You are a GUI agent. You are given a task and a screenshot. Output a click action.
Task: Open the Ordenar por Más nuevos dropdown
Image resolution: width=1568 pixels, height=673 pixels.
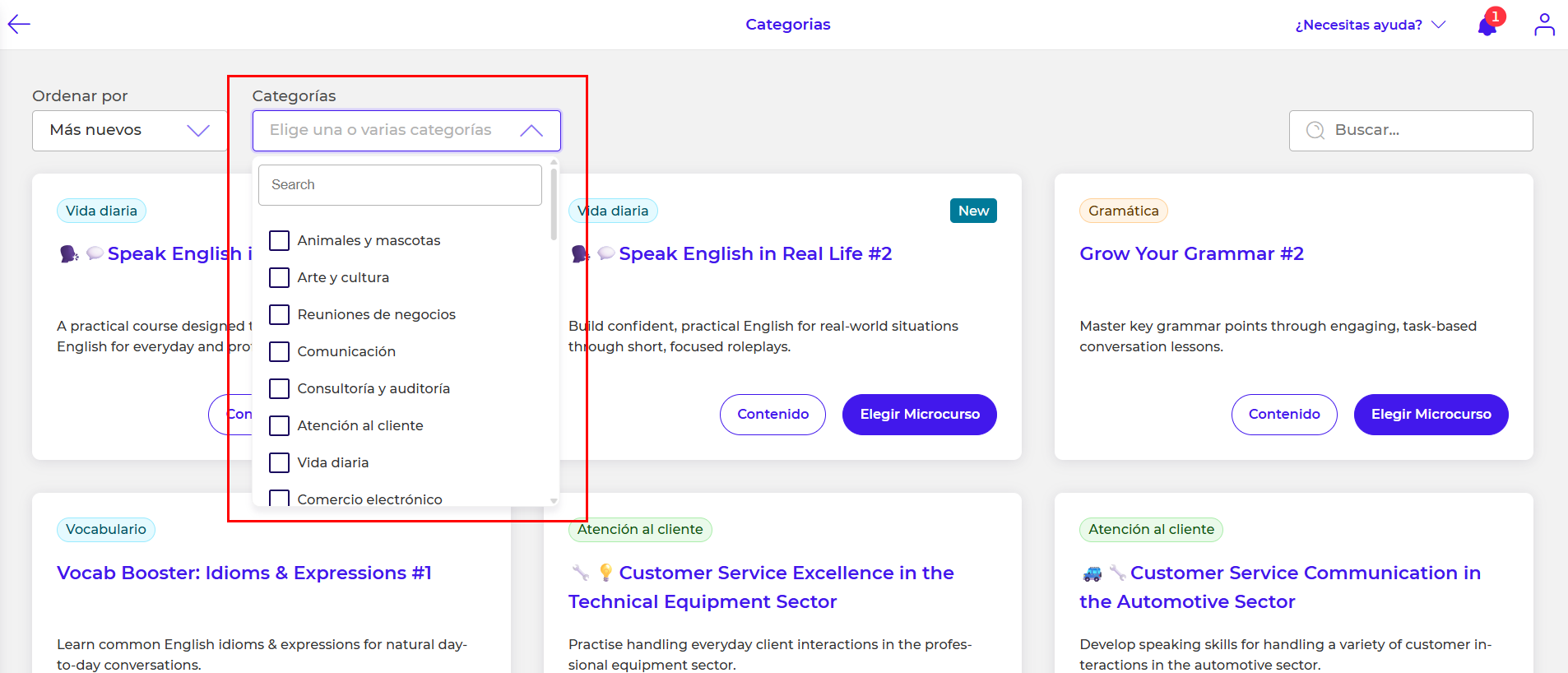tap(129, 131)
